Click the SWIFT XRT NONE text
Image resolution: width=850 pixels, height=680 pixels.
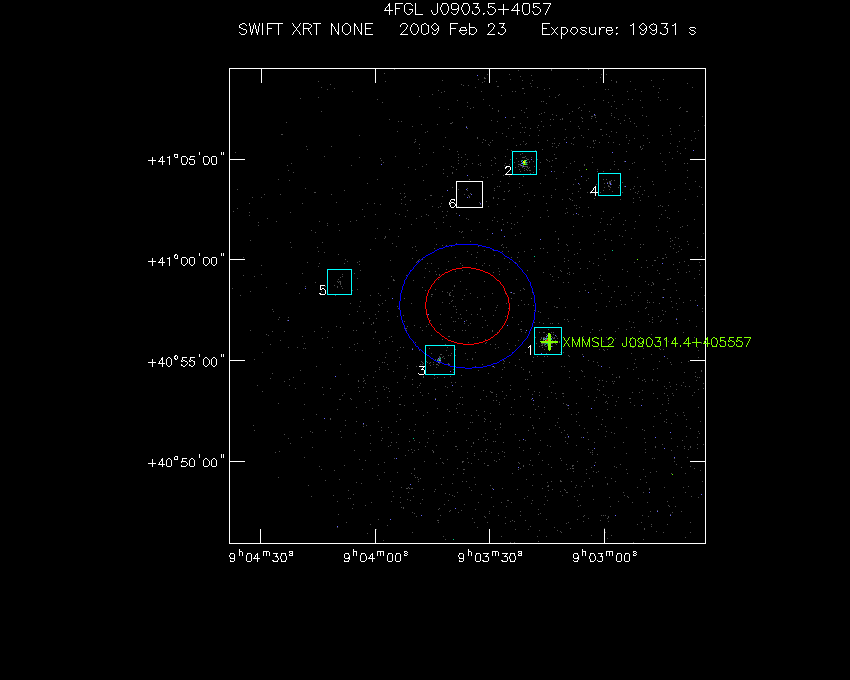point(306,29)
